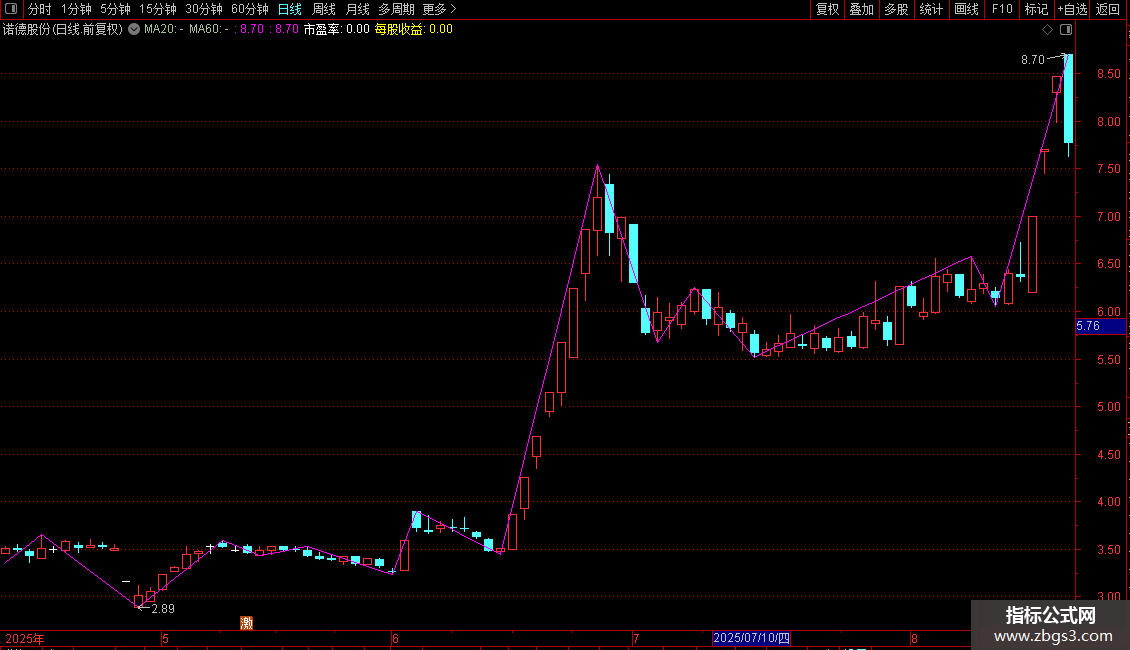This screenshot has width=1130, height=650.
Task: Switch to the 分时 intraday view
Action: (40, 9)
